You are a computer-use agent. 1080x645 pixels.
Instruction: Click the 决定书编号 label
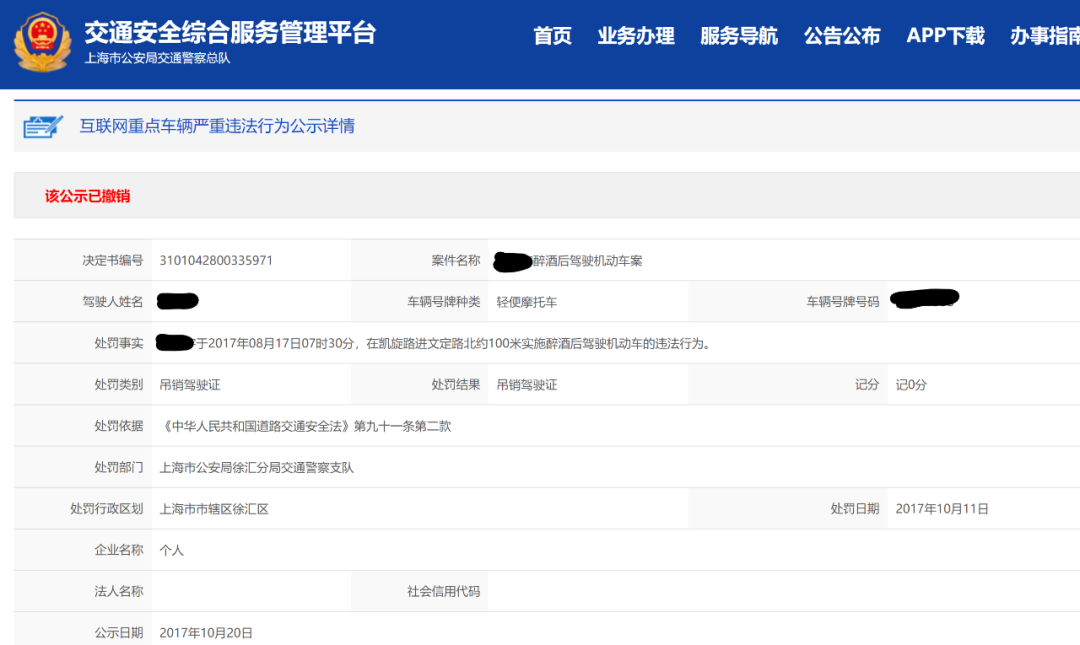(x=113, y=260)
